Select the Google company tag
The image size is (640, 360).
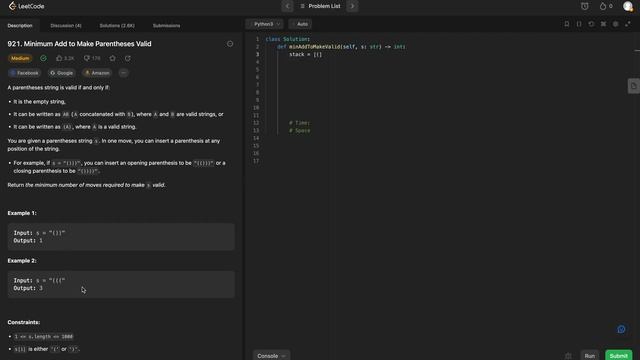pos(61,73)
